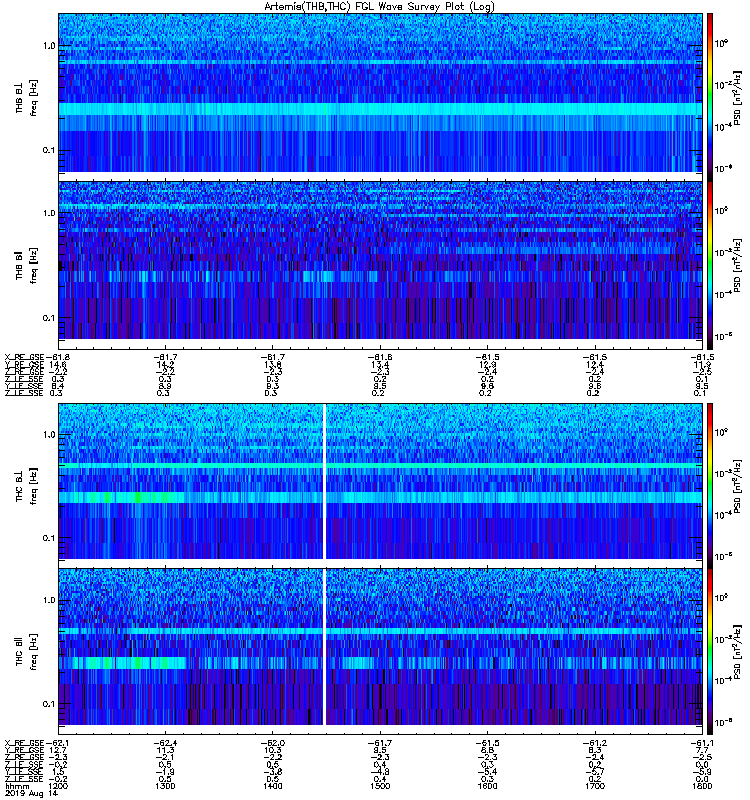Image resolution: width=750 pixels, height=800 pixels.
Task: Click the 1700 time tick label
Action: (x=595, y=786)
